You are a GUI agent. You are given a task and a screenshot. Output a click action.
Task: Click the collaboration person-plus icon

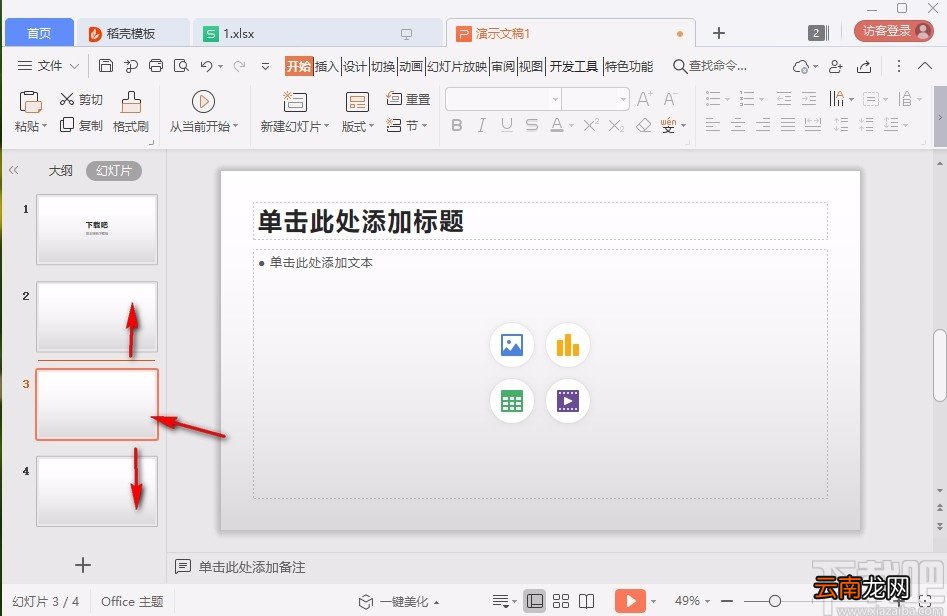pos(835,66)
